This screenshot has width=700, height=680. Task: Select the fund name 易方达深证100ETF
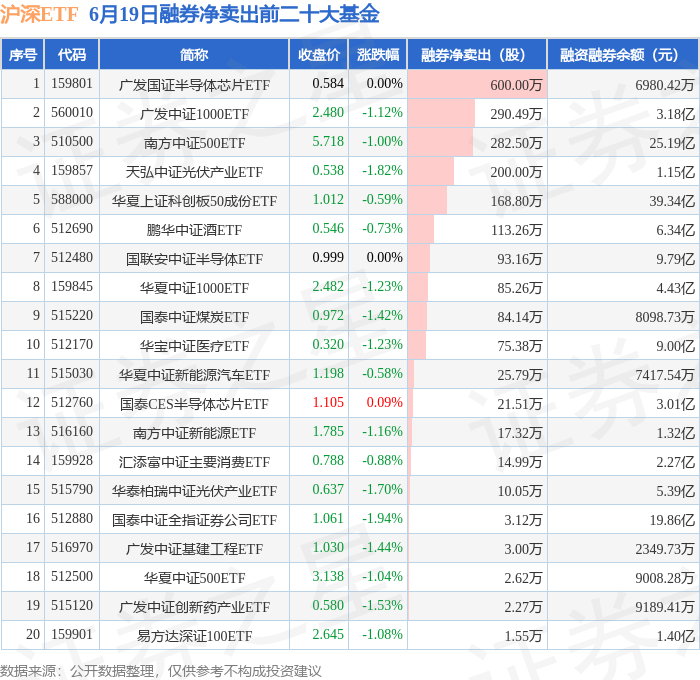[194, 636]
